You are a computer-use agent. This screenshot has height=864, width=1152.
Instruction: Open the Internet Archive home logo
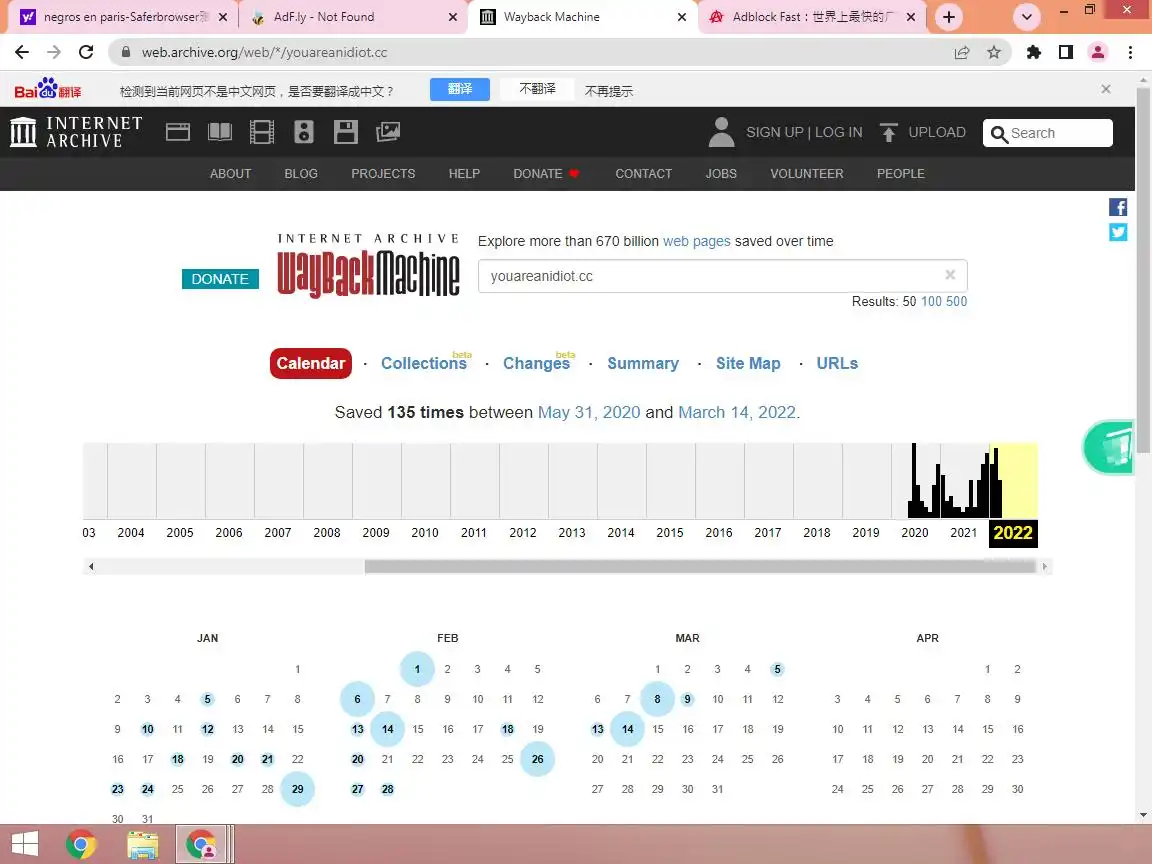click(x=76, y=132)
